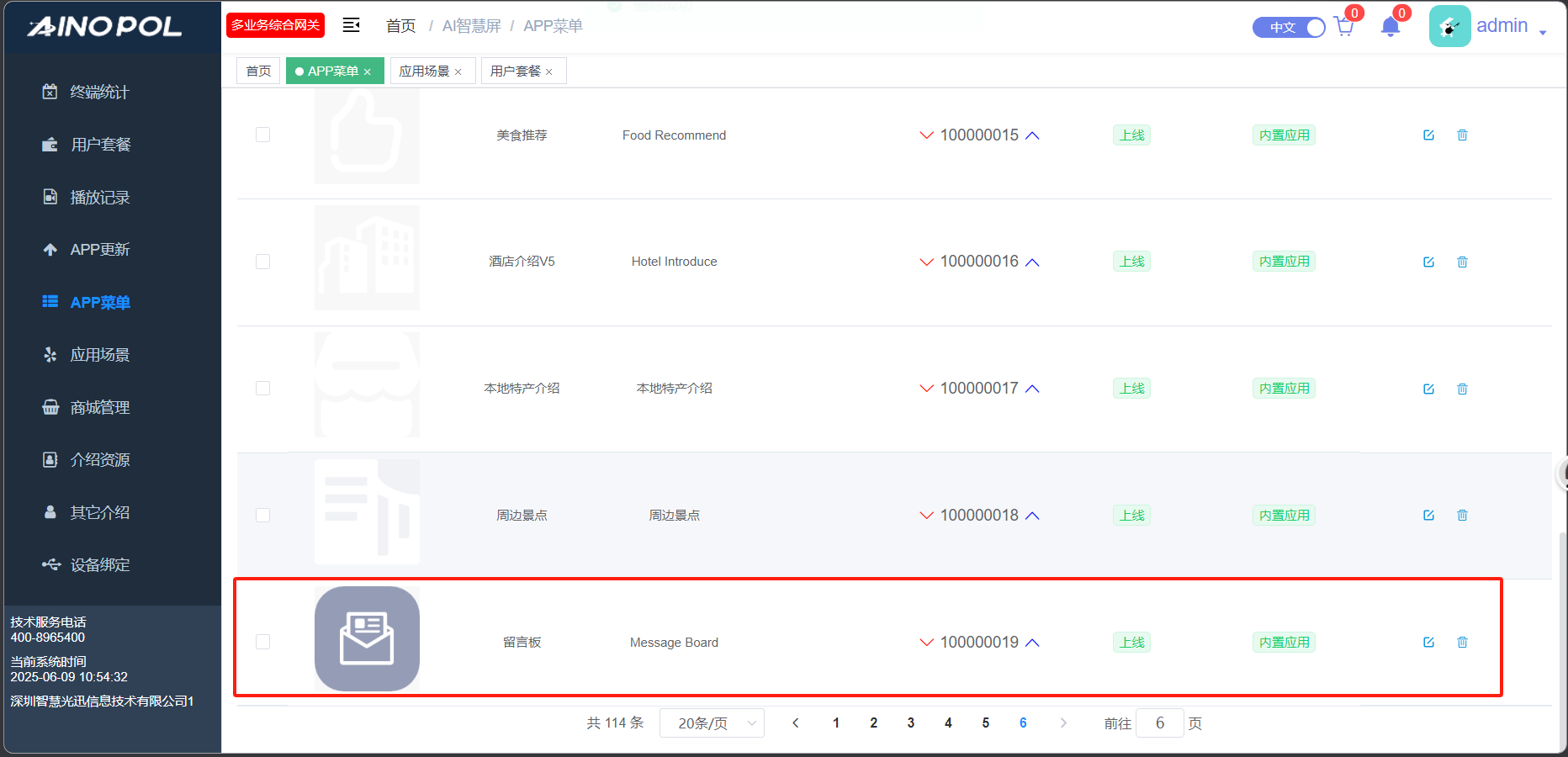Delete the Food Recommend app entry

point(1462,135)
